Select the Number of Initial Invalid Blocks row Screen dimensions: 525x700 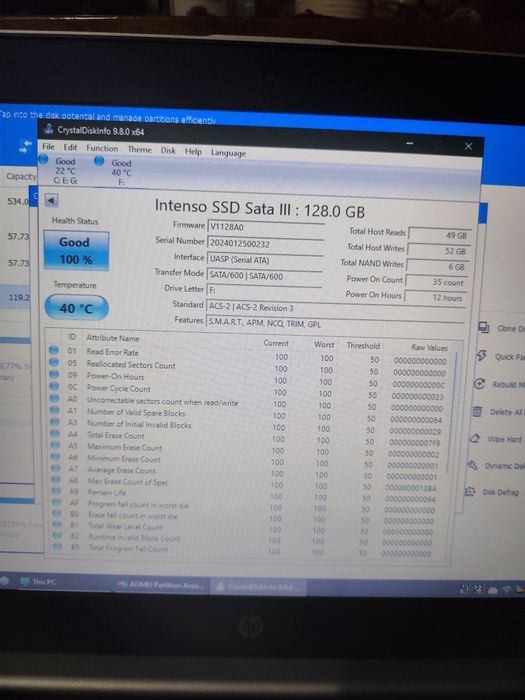pos(247,425)
